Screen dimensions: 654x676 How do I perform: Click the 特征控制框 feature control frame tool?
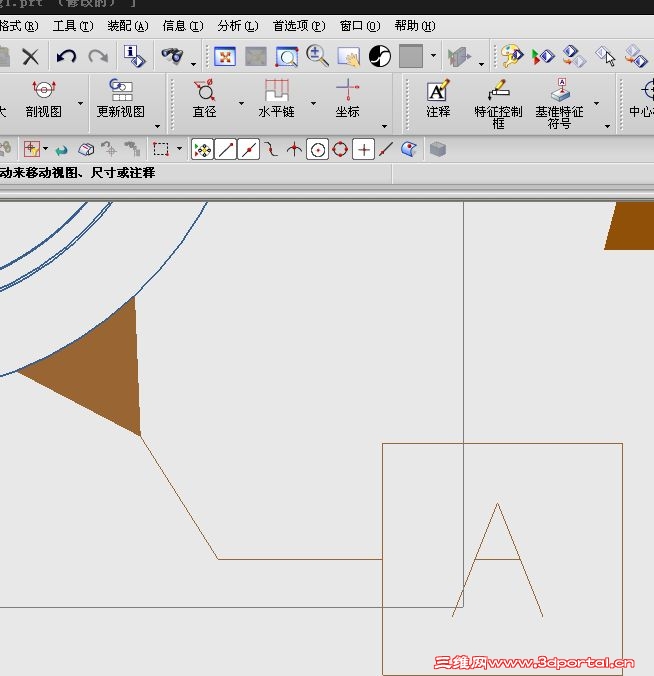[498, 104]
